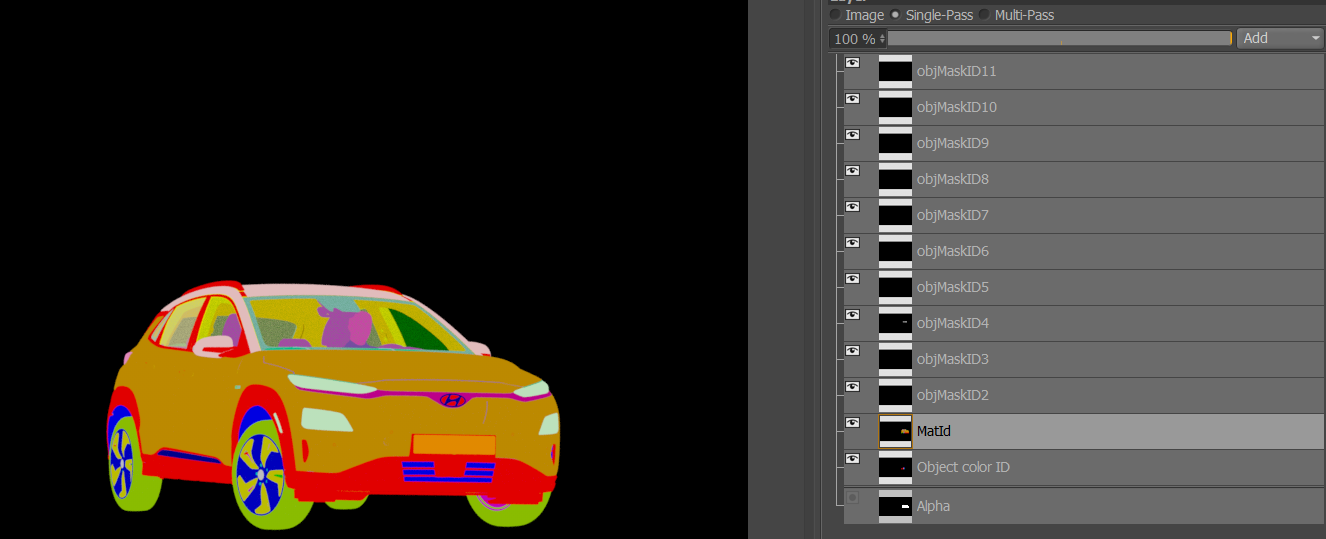Hide the objMaskID5 layer
Screen dimensions: 1326x539
(853, 279)
